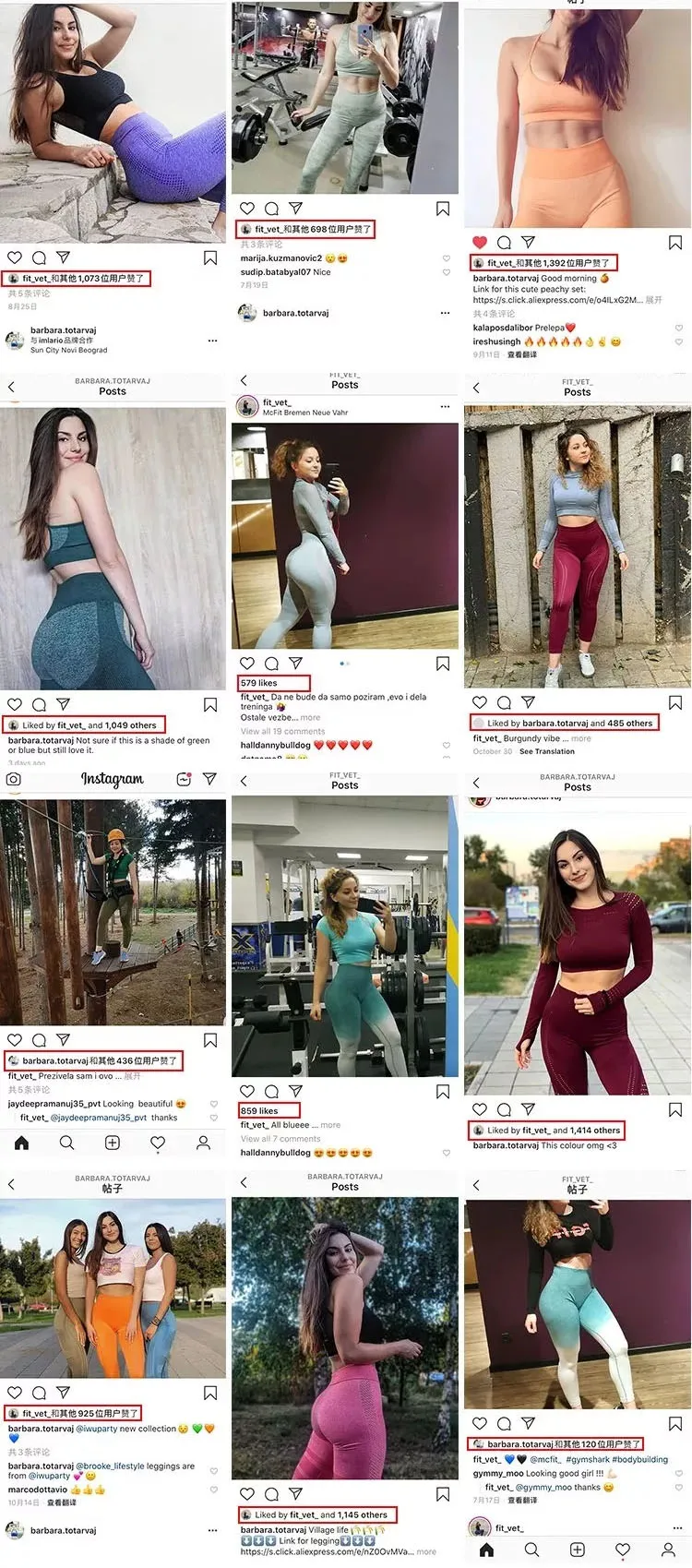Screen dimensions: 692x1568
Task: Tap new post plus icon under the forest post
Action: (113, 1143)
